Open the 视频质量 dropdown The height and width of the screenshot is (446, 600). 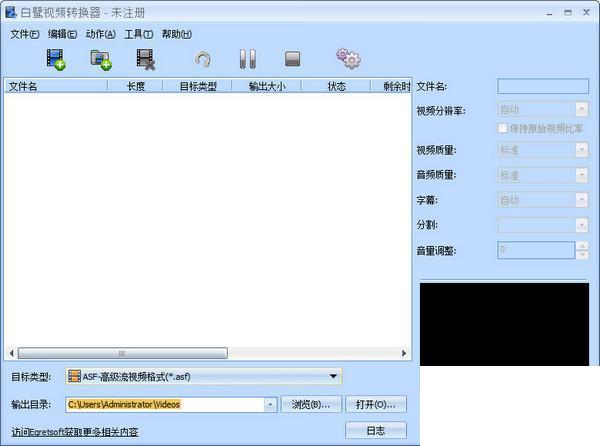pos(543,150)
